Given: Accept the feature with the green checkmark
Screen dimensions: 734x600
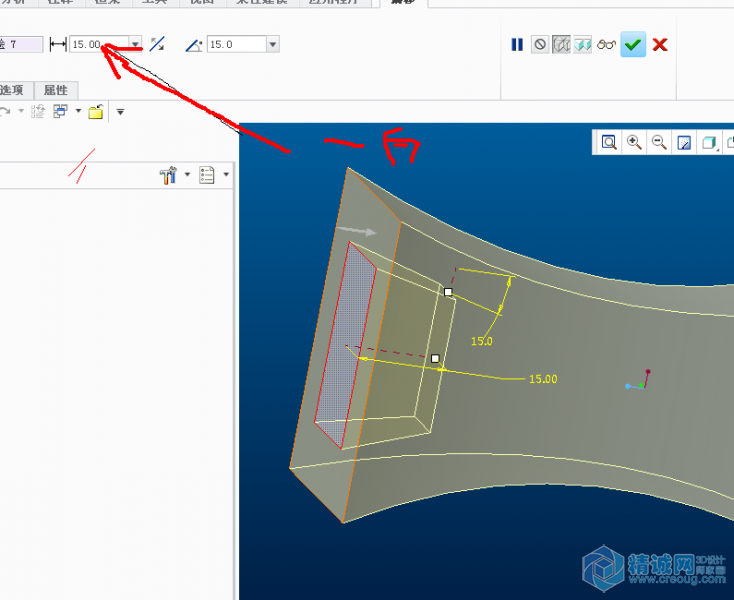Looking at the screenshot, I should pos(633,44).
